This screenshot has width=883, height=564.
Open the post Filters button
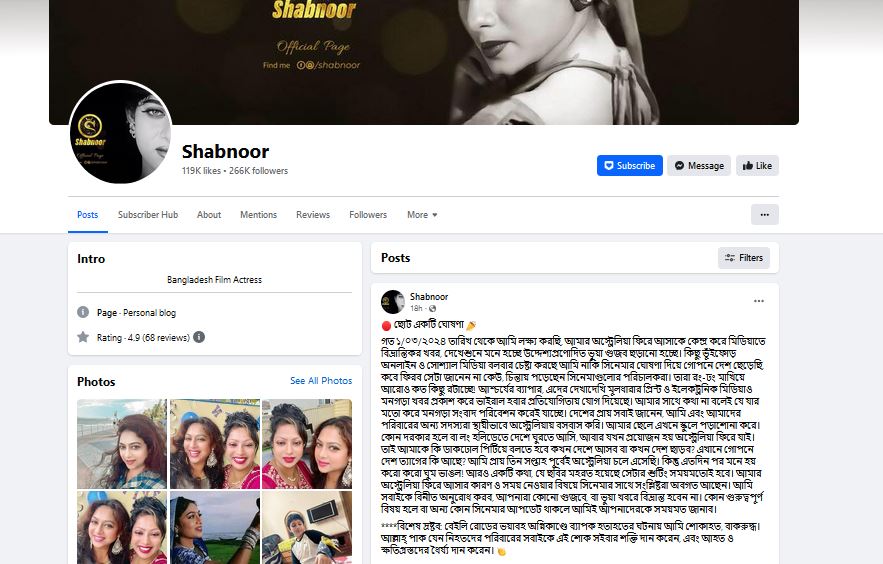(x=743, y=258)
